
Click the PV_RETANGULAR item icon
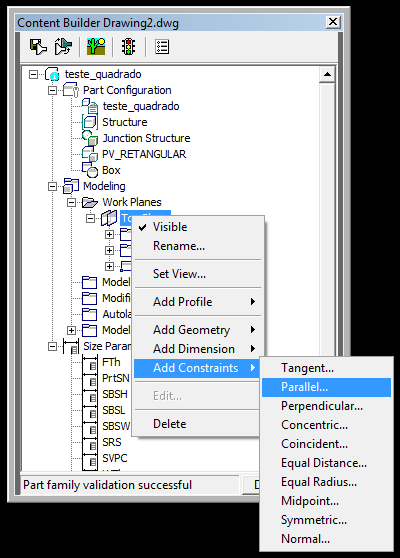(90, 154)
